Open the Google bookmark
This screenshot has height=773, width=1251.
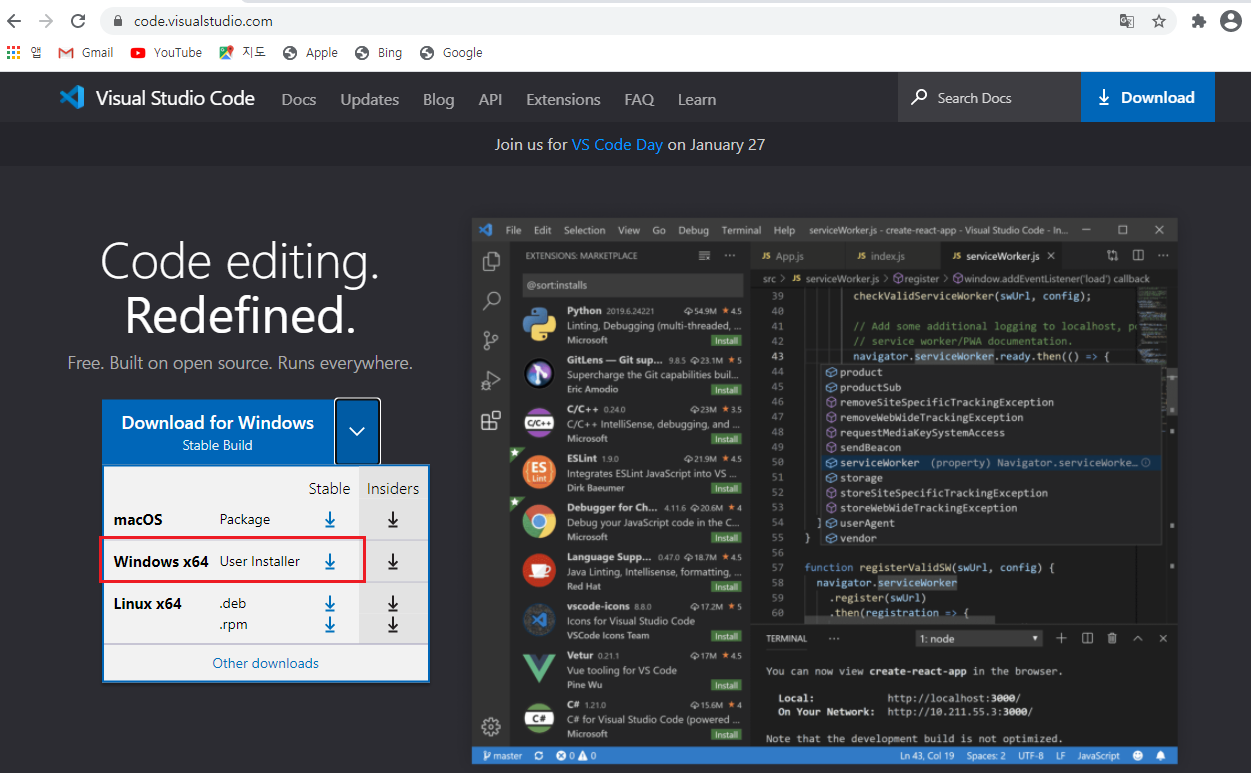click(451, 53)
